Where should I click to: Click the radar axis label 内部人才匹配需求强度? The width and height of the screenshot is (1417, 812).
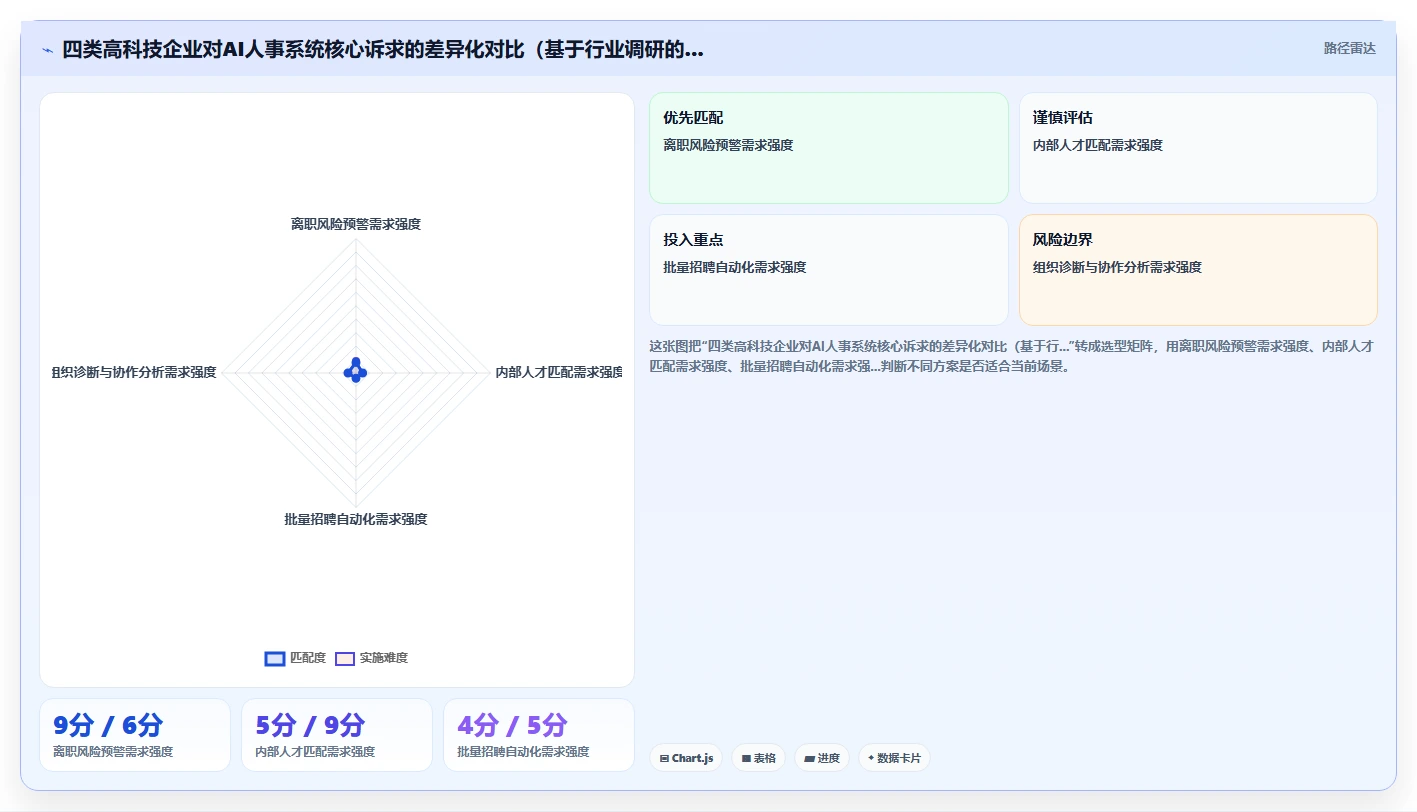[559, 372]
